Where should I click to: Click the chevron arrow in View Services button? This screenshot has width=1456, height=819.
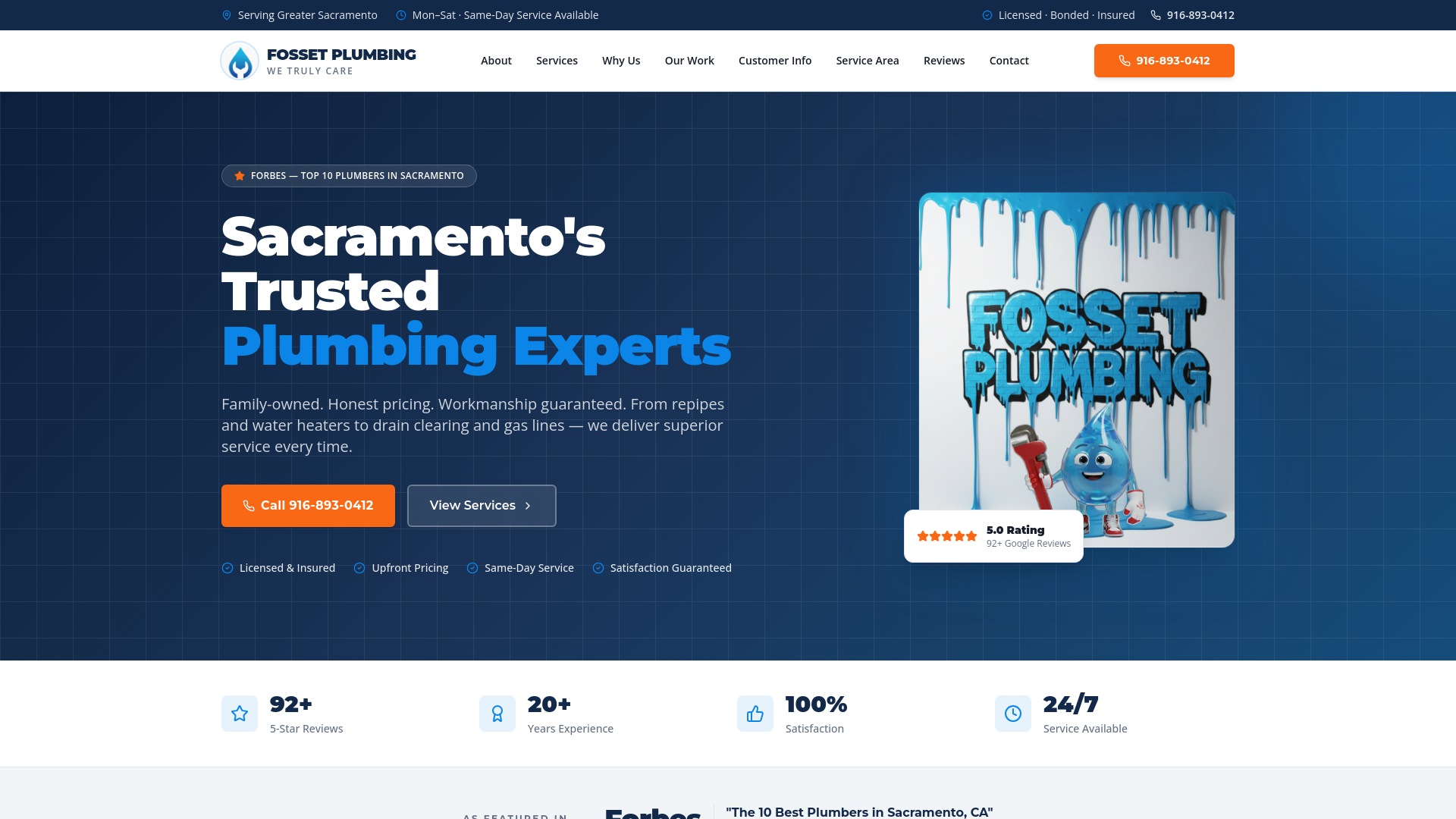(x=528, y=506)
